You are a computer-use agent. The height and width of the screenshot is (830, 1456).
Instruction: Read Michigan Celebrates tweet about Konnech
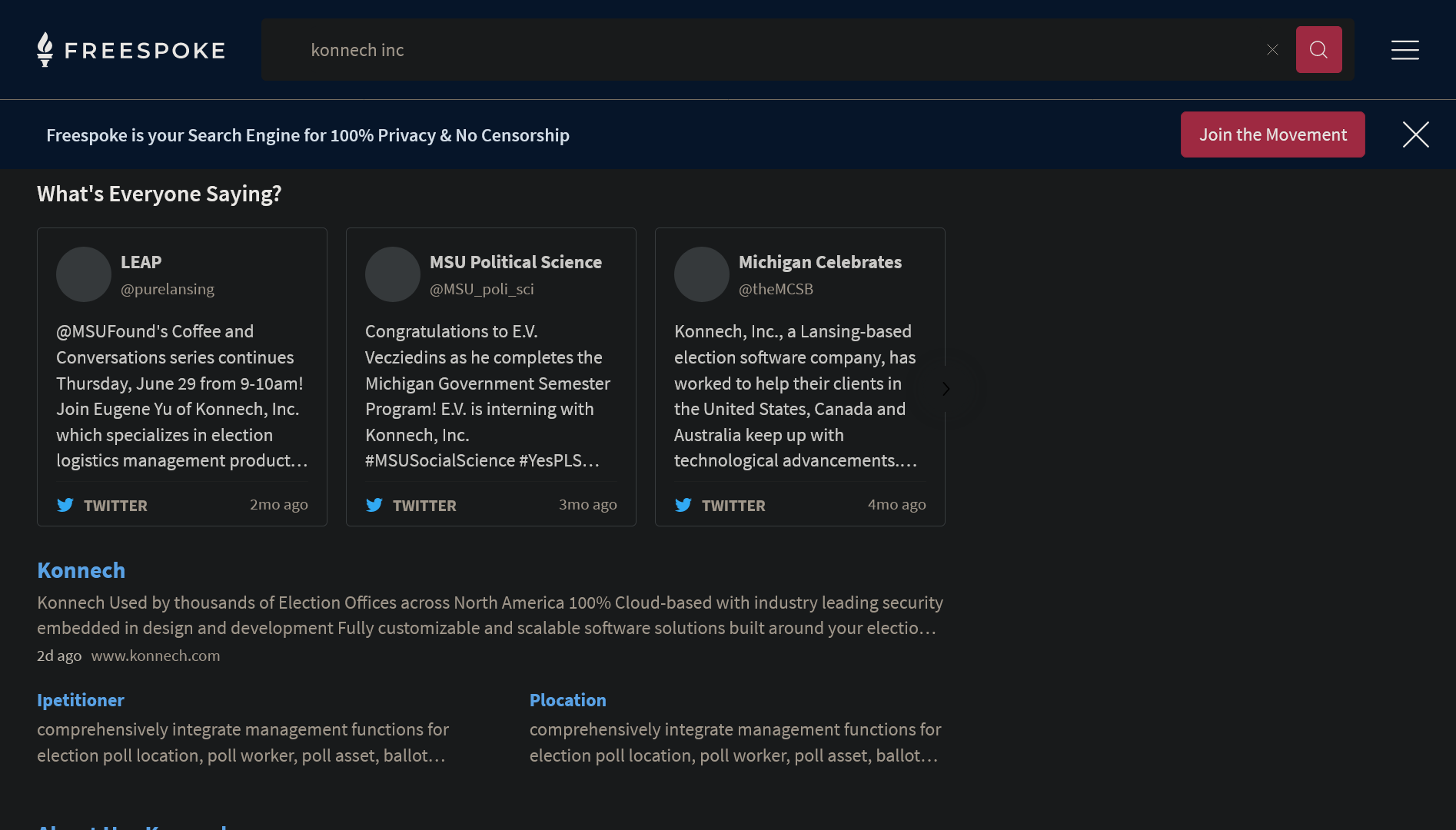(796, 396)
